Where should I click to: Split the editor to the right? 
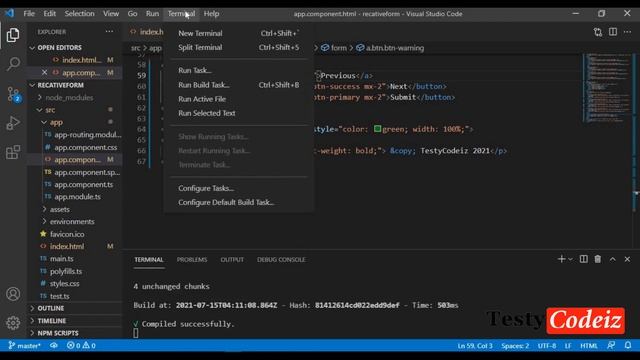tap(613, 32)
